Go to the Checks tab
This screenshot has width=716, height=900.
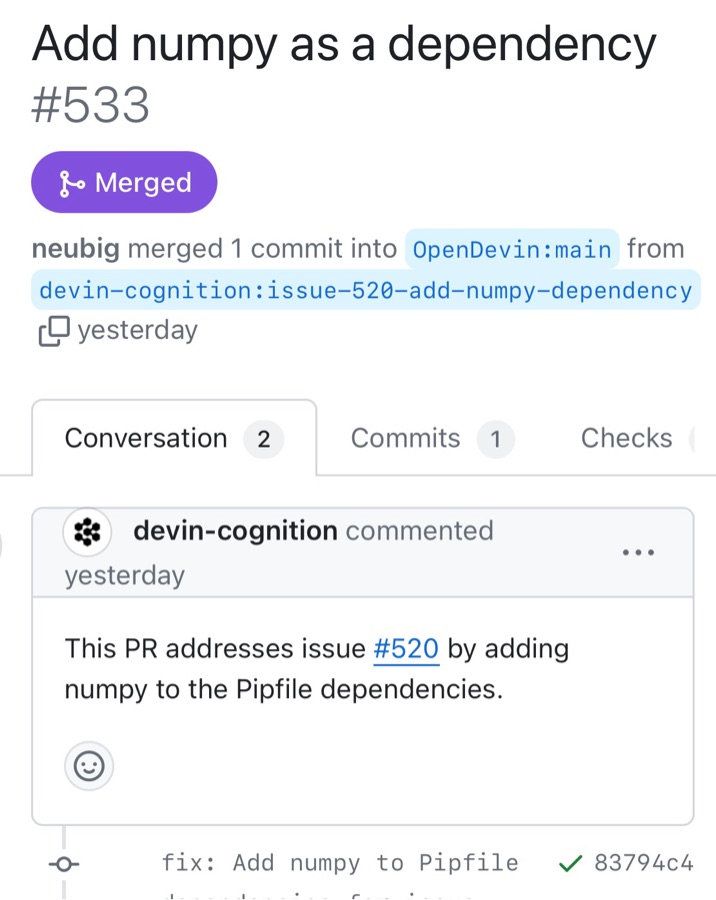(x=626, y=439)
